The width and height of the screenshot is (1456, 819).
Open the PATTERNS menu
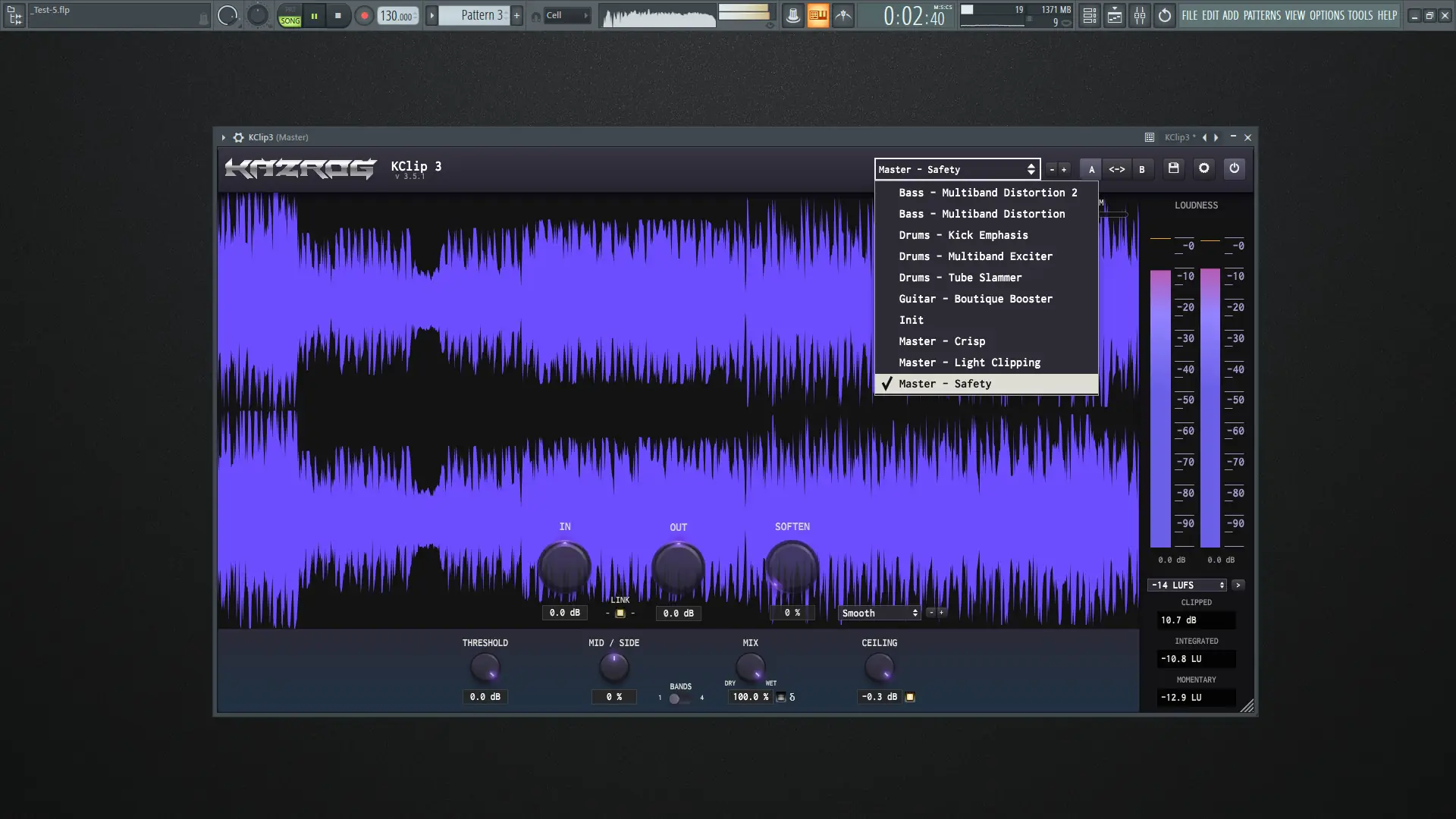point(1261,15)
